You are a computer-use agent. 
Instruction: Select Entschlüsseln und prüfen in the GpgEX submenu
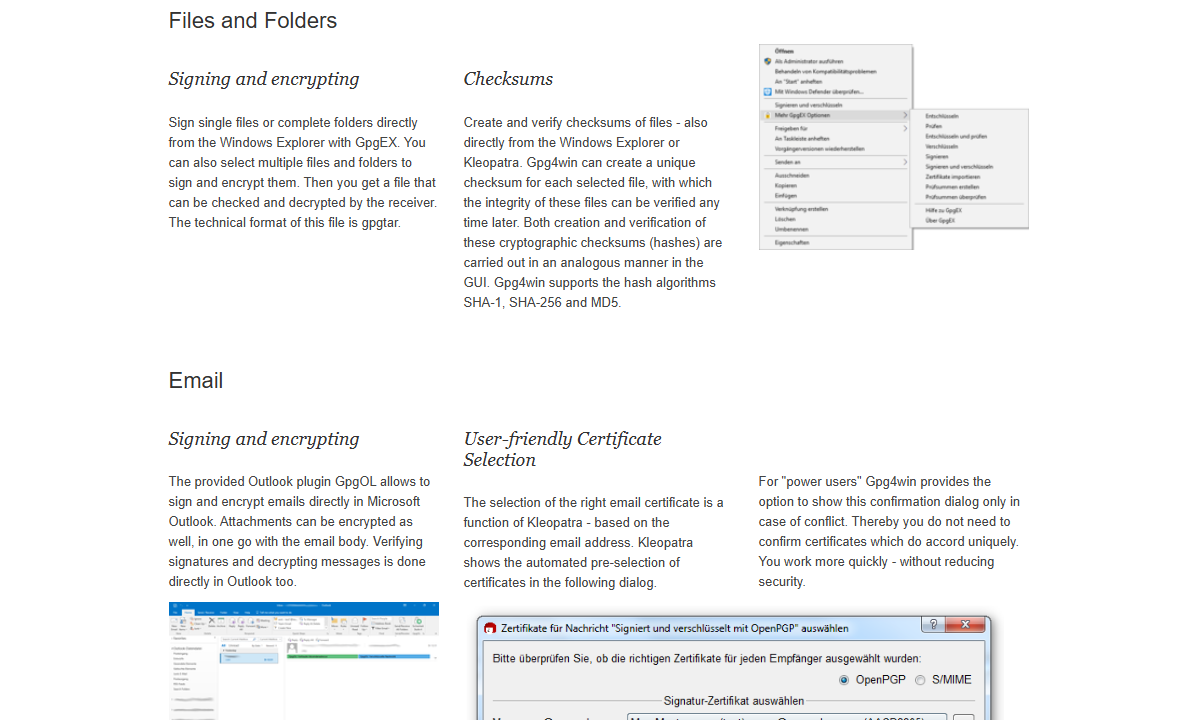[957, 136]
